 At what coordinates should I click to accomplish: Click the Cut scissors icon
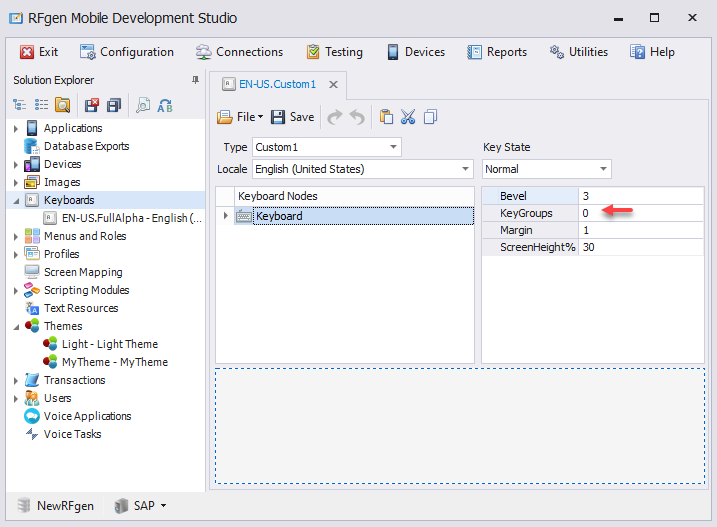(x=408, y=117)
